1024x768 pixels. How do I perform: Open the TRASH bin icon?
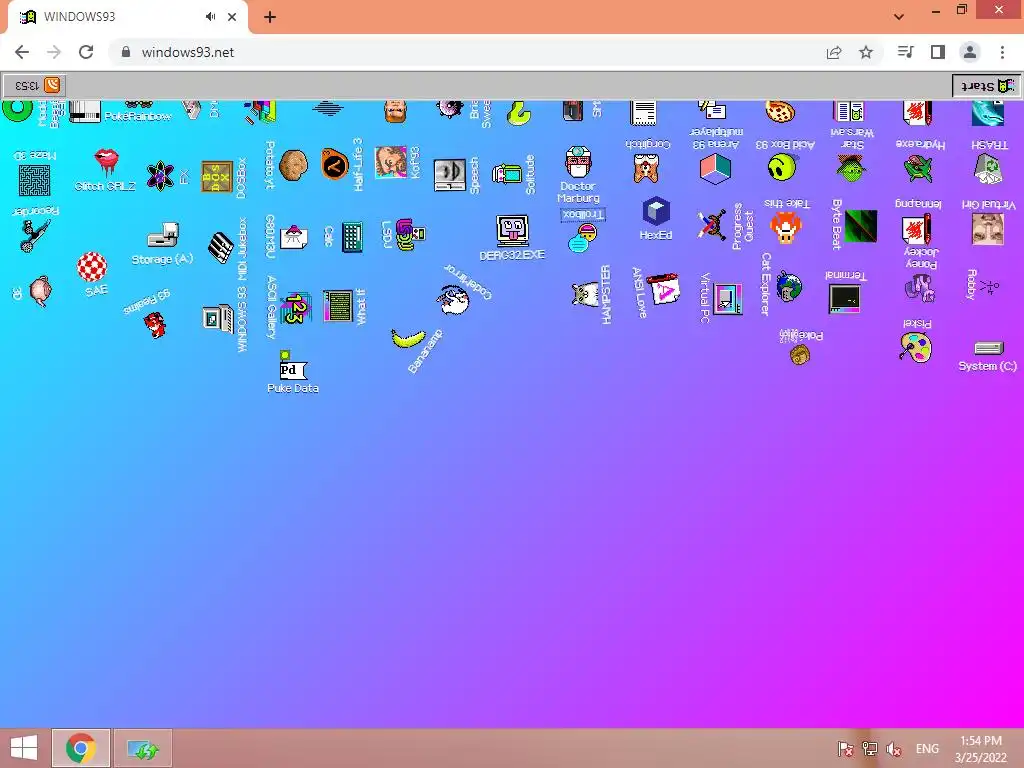[987, 169]
